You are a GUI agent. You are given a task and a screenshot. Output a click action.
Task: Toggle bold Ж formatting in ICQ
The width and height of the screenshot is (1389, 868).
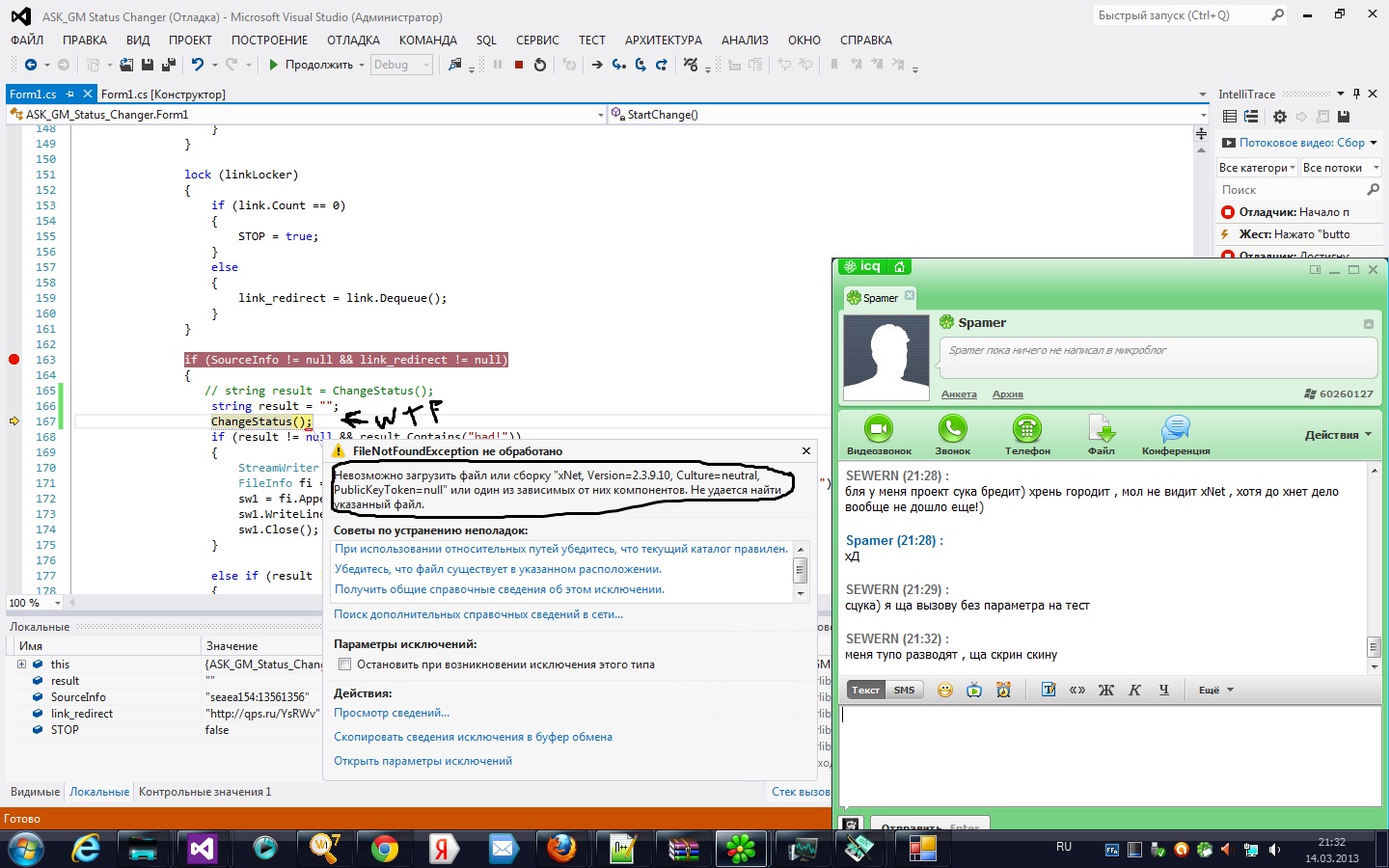coord(1106,690)
